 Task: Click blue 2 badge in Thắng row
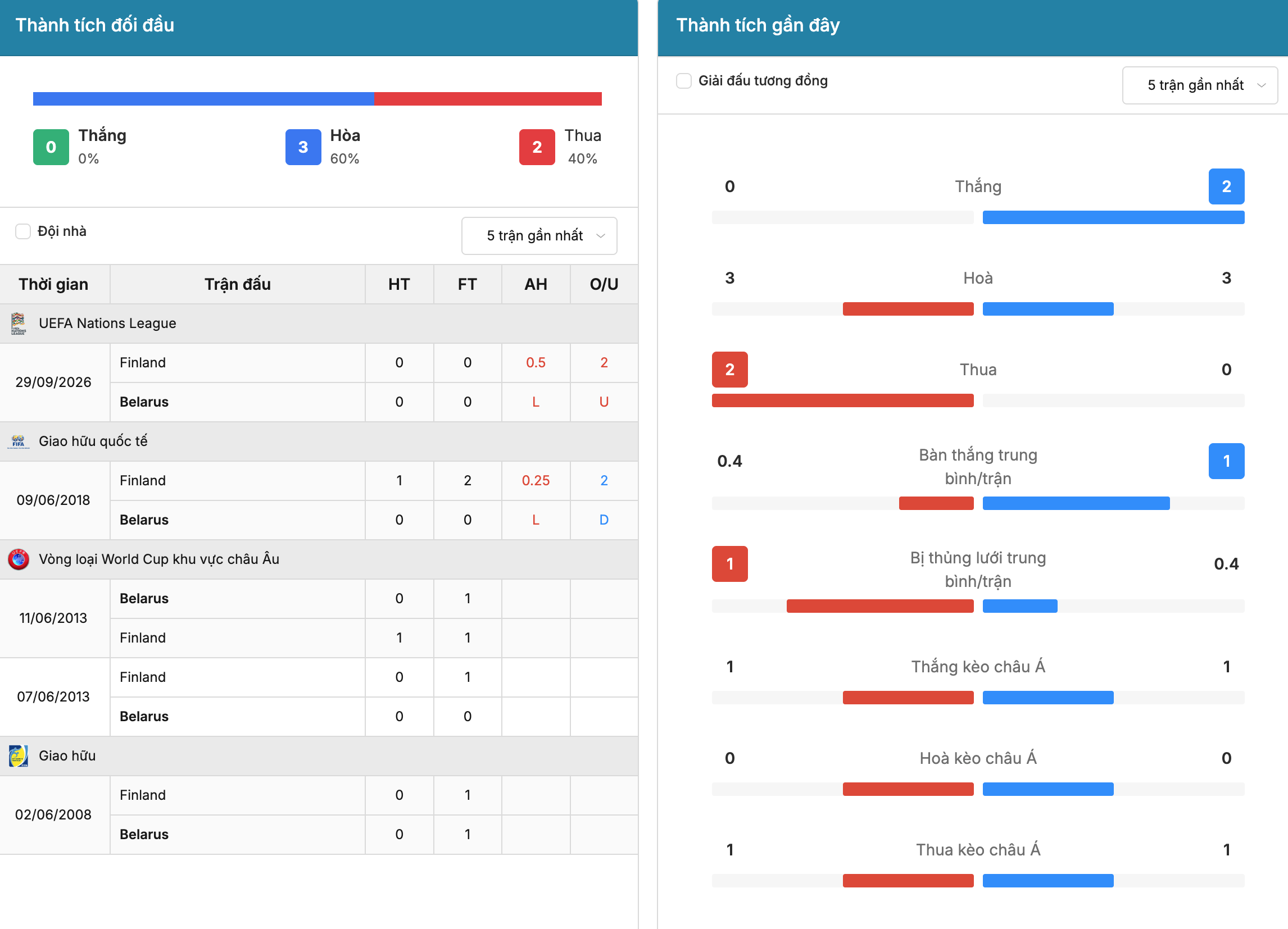(1227, 186)
